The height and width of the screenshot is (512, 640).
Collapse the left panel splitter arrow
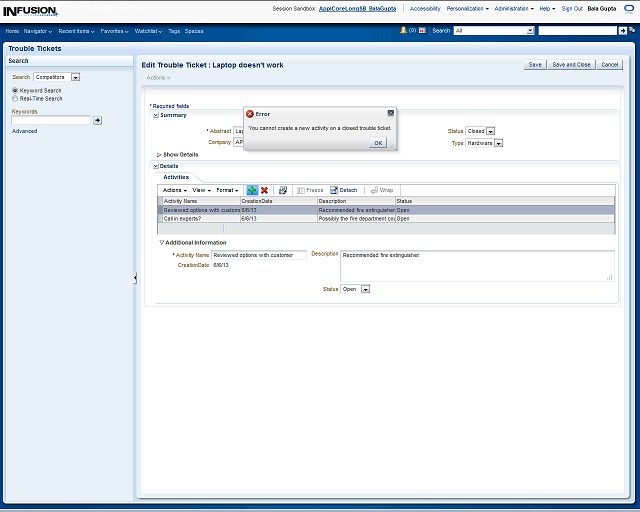tap(135, 278)
